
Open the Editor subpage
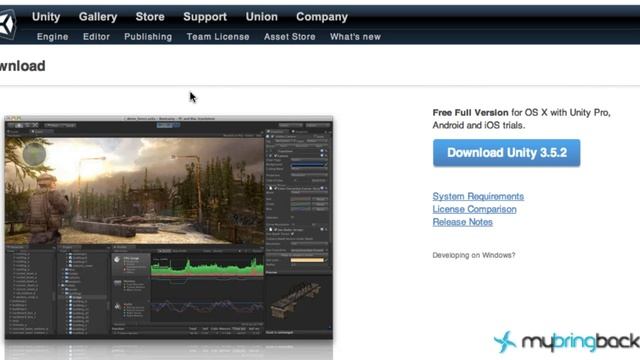pos(96,37)
